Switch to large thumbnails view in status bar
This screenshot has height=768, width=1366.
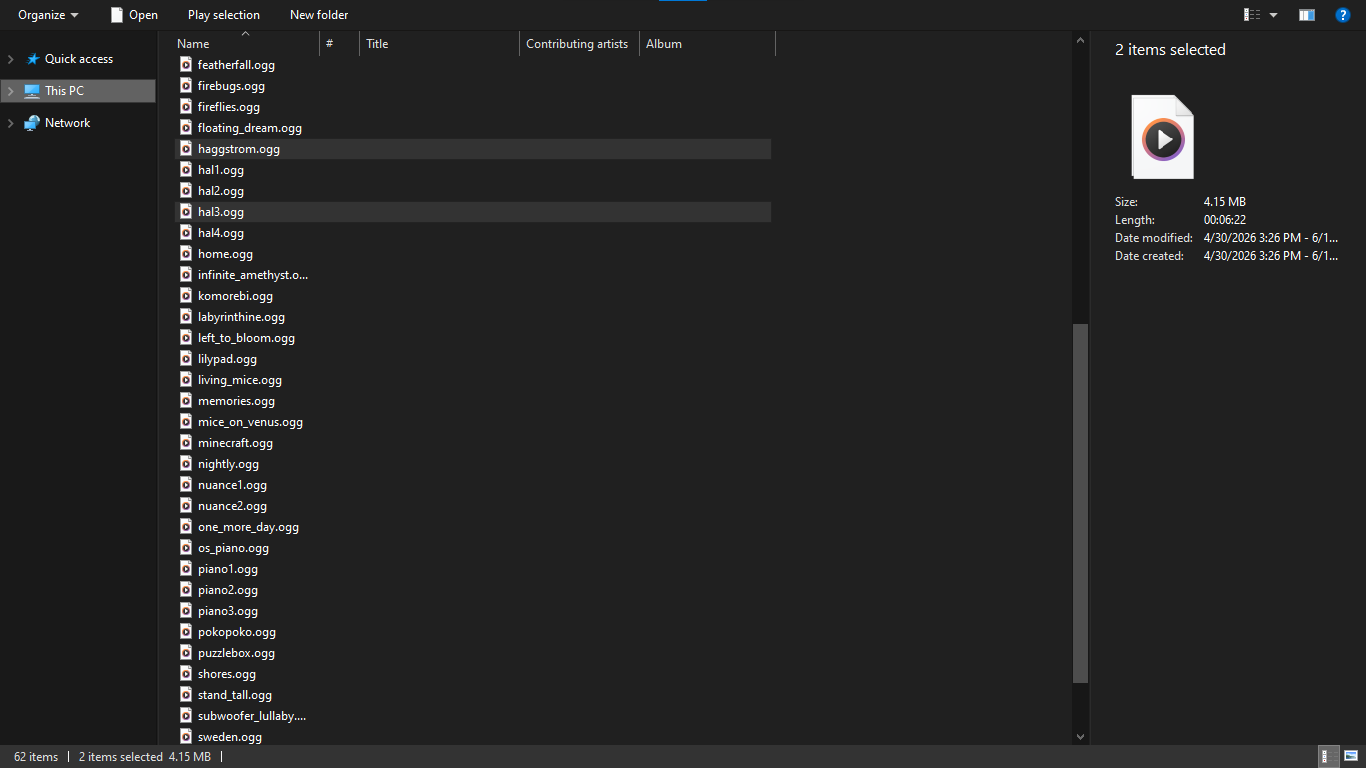point(1350,757)
